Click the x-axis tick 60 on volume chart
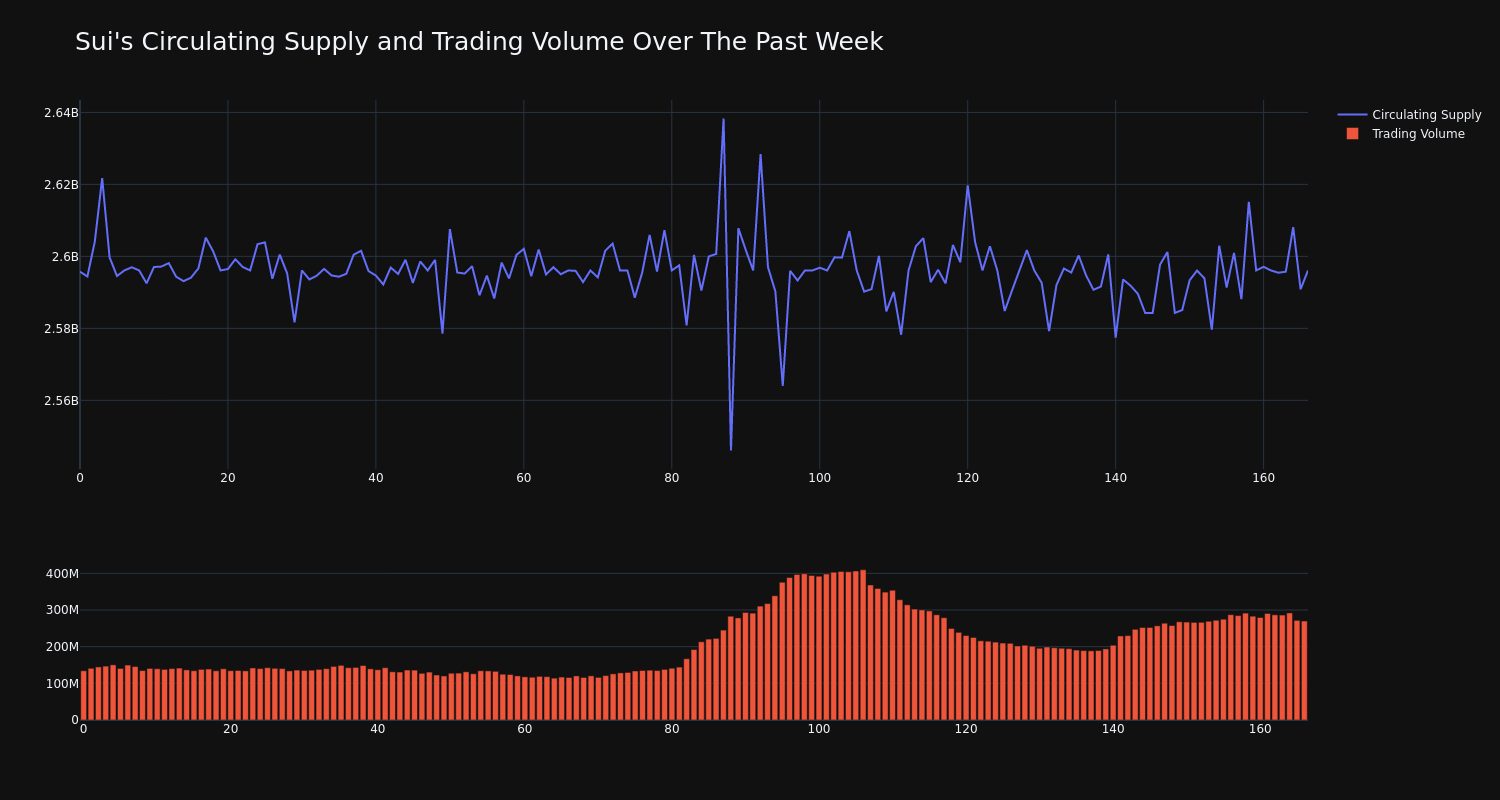The height and width of the screenshot is (800, 1500). (525, 729)
